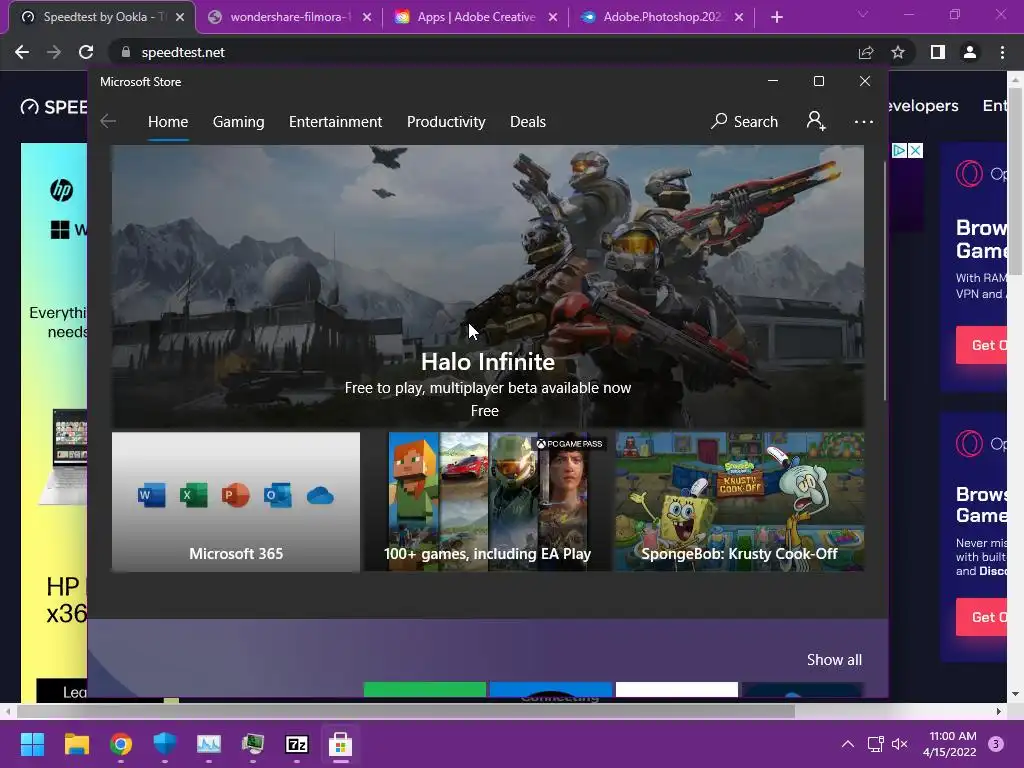Click the AdChoices triangle icon

(899, 151)
